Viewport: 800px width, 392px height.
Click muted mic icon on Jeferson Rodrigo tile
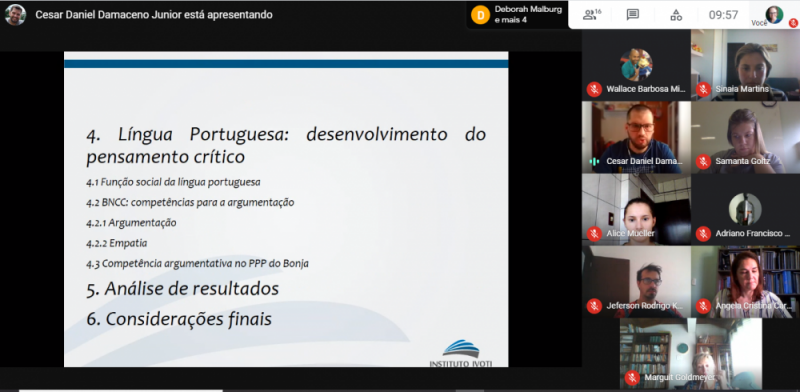tap(594, 306)
